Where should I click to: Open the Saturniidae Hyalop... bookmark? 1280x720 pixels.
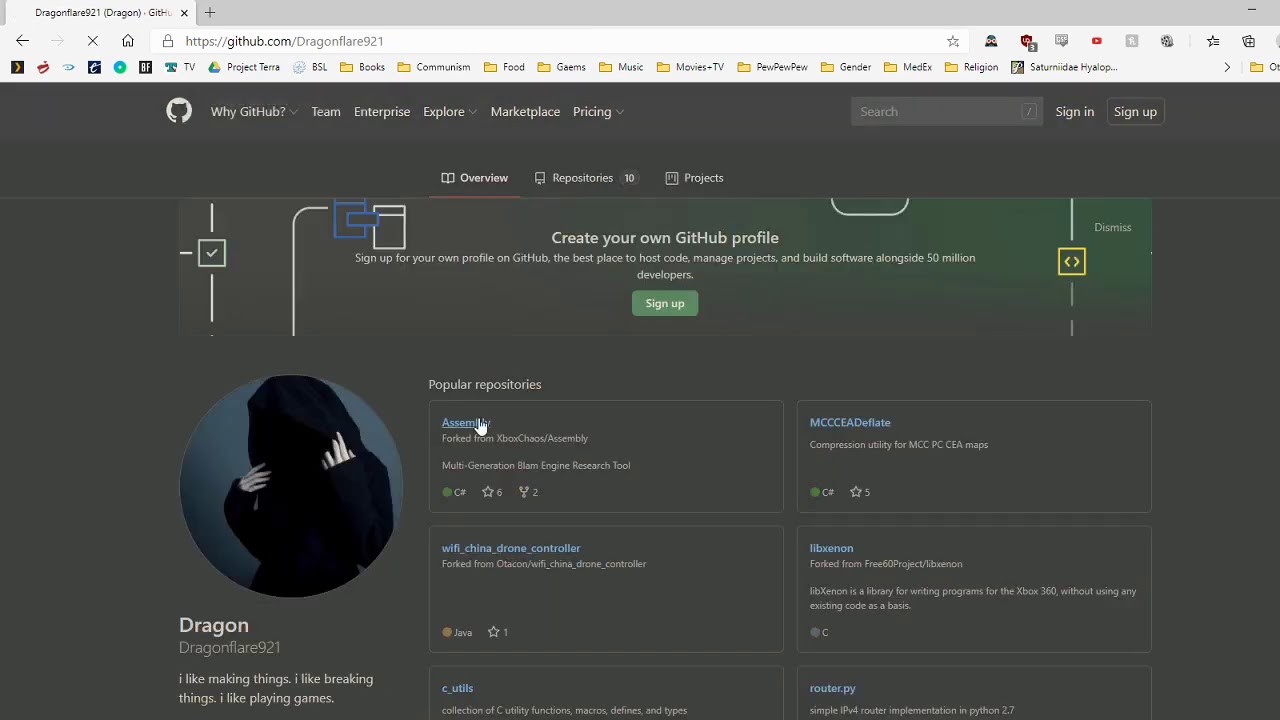click(1064, 67)
